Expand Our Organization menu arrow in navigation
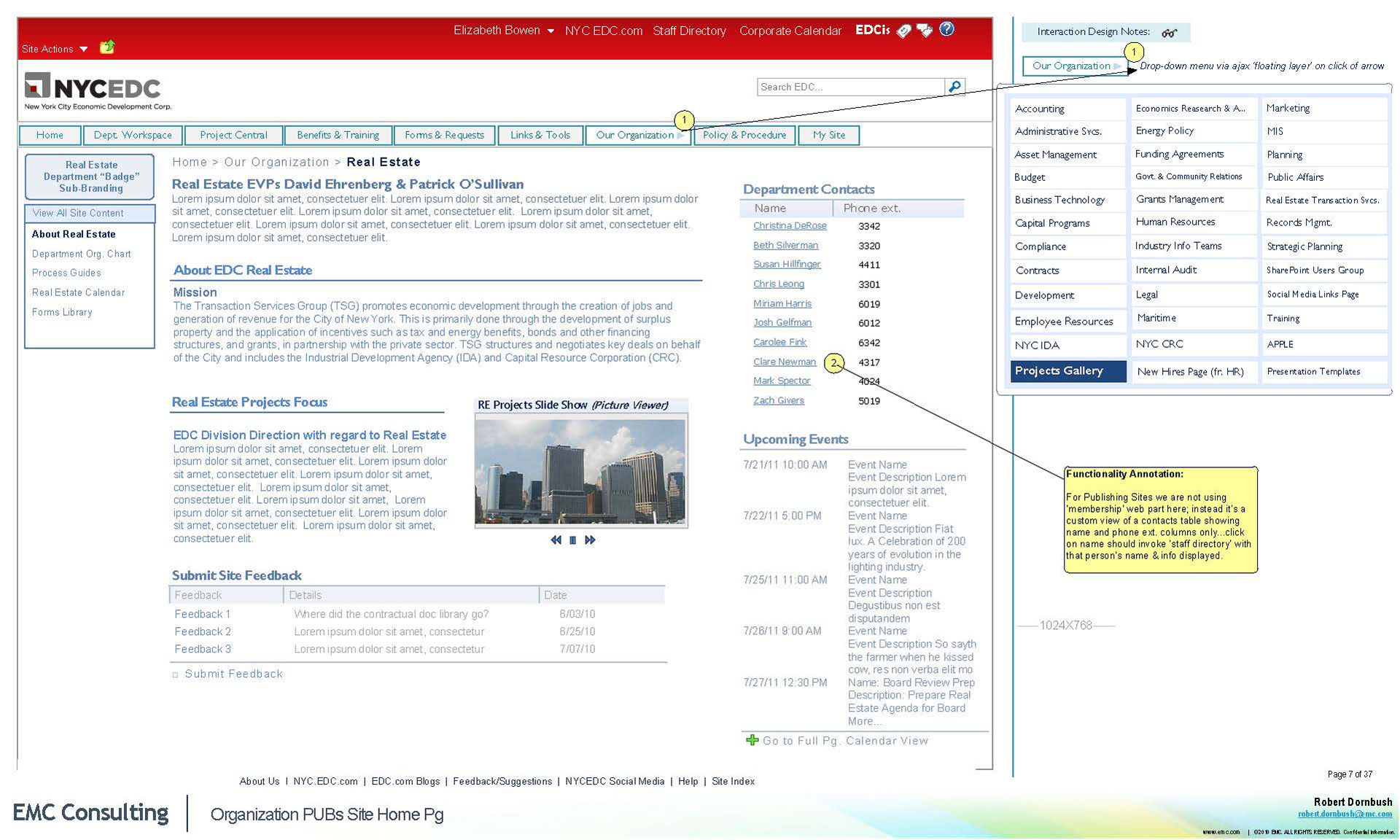Image resolution: width=1400 pixels, height=840 pixels. (680, 136)
